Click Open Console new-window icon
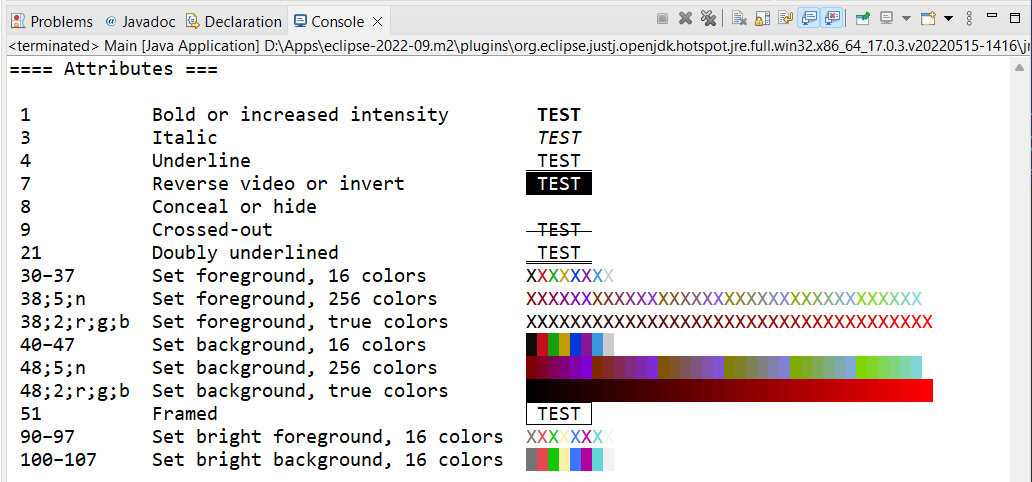 pyautogui.click(x=928, y=19)
